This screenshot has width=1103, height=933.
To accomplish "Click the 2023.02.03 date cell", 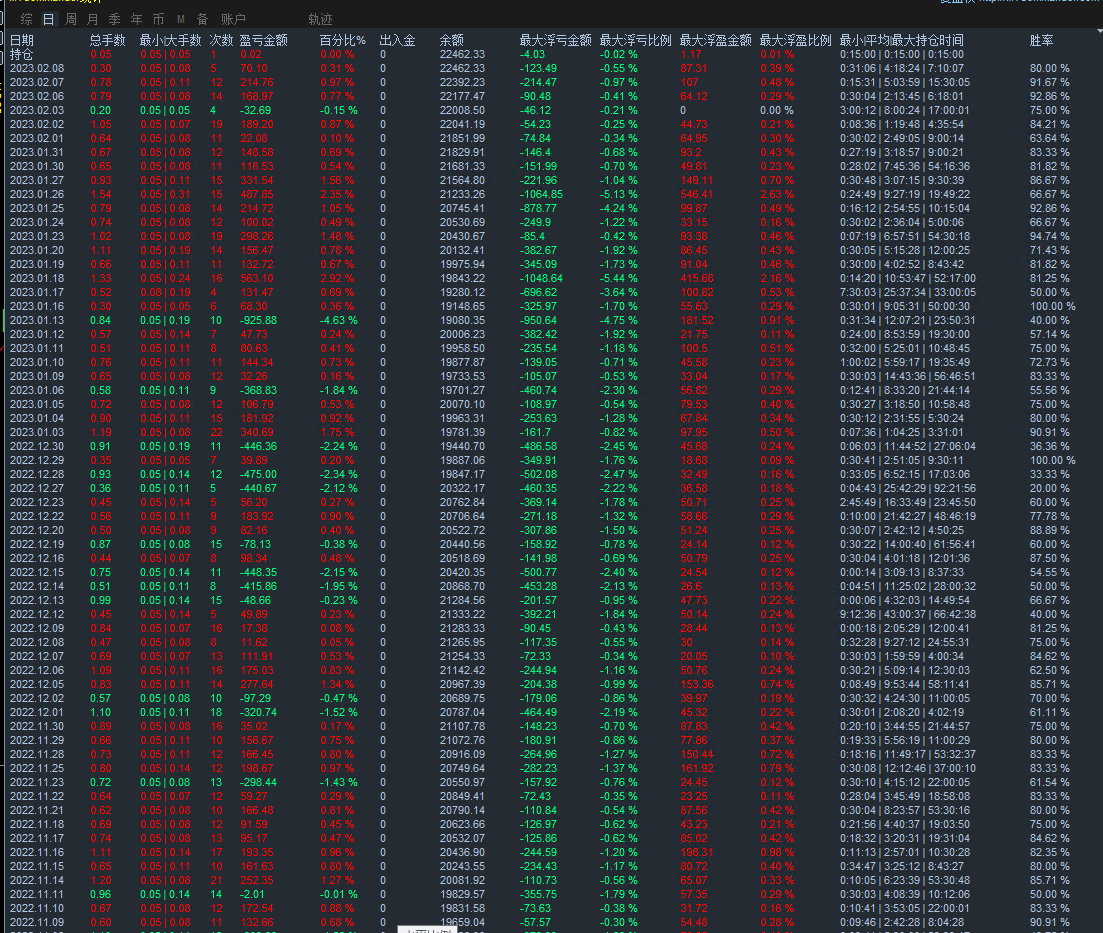I will pos(37,110).
